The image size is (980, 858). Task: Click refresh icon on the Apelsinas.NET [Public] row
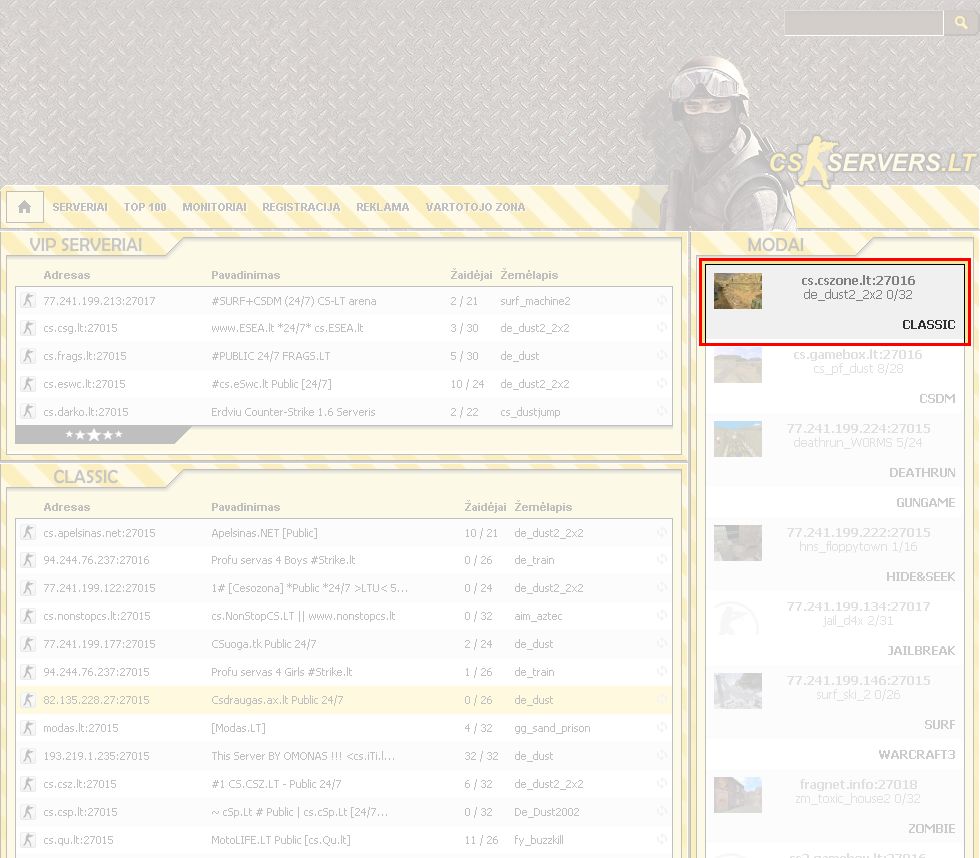pos(662,533)
